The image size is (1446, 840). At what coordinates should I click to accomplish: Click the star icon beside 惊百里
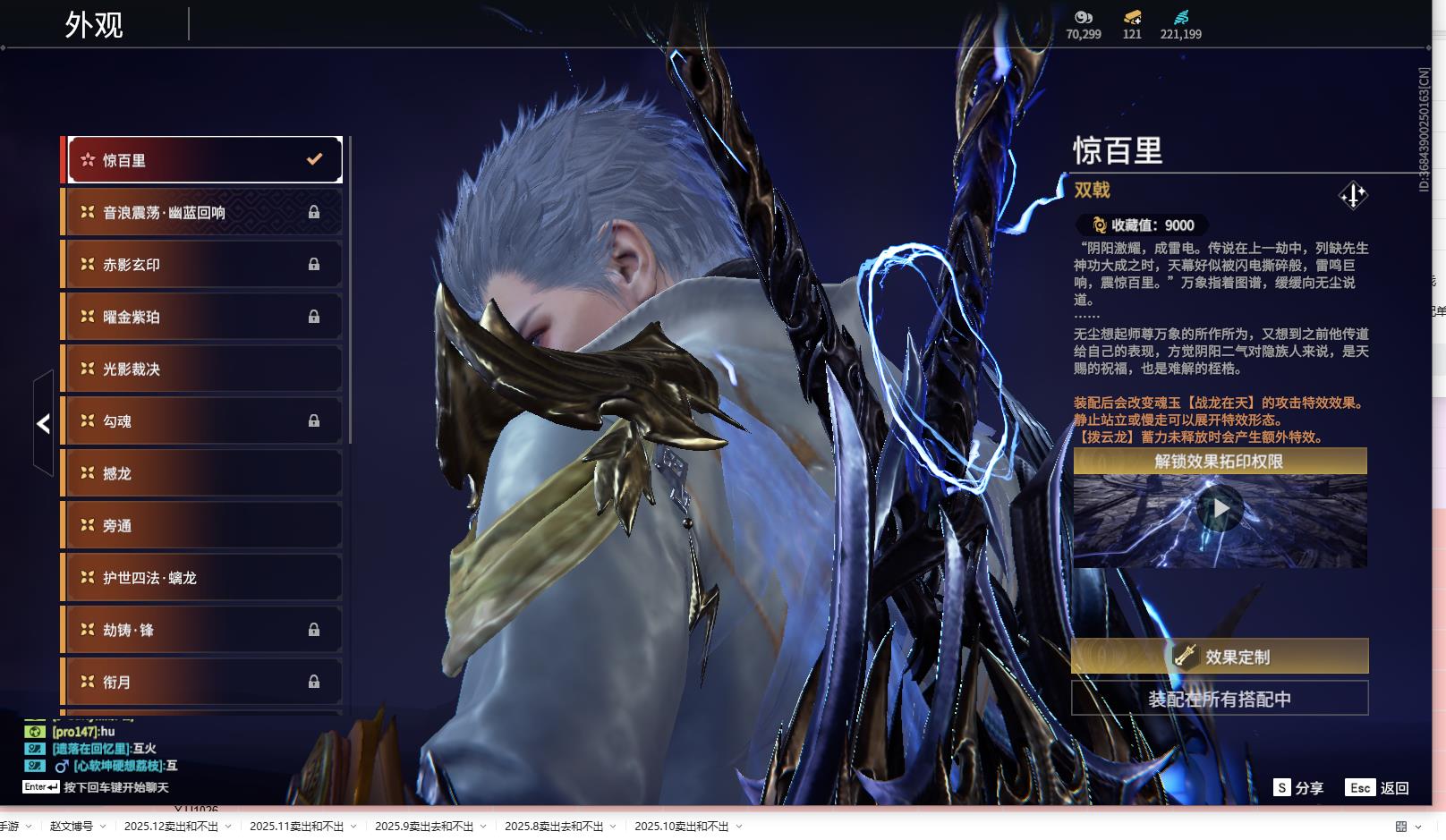tap(88, 160)
